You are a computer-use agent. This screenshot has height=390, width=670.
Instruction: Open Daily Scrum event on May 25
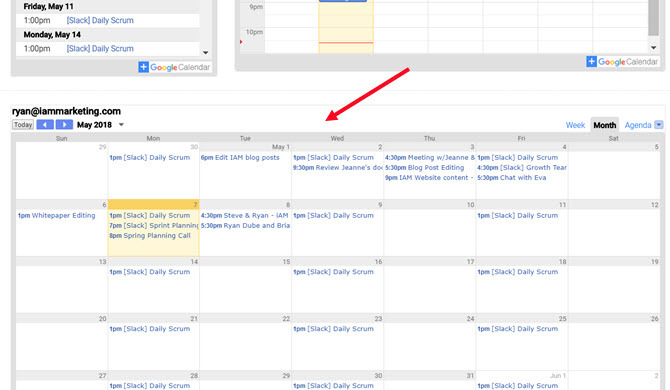click(x=517, y=329)
